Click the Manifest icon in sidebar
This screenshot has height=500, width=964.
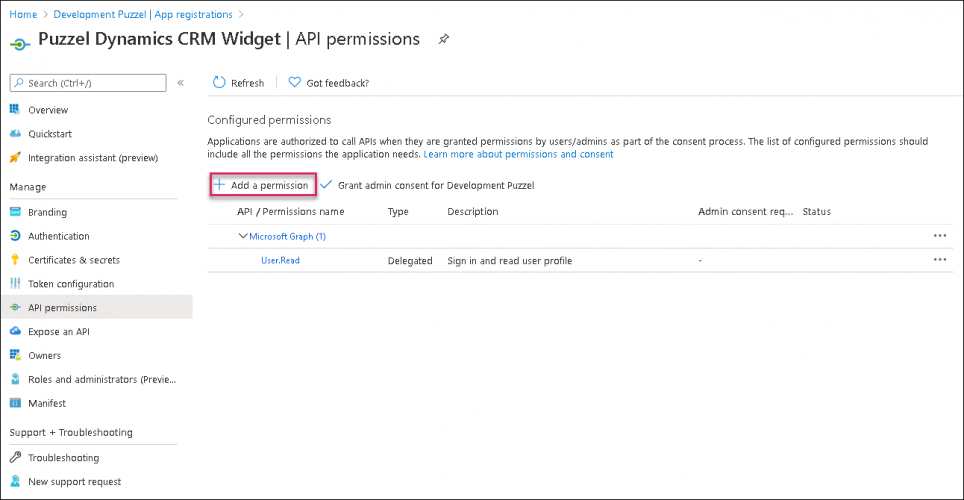[16, 403]
